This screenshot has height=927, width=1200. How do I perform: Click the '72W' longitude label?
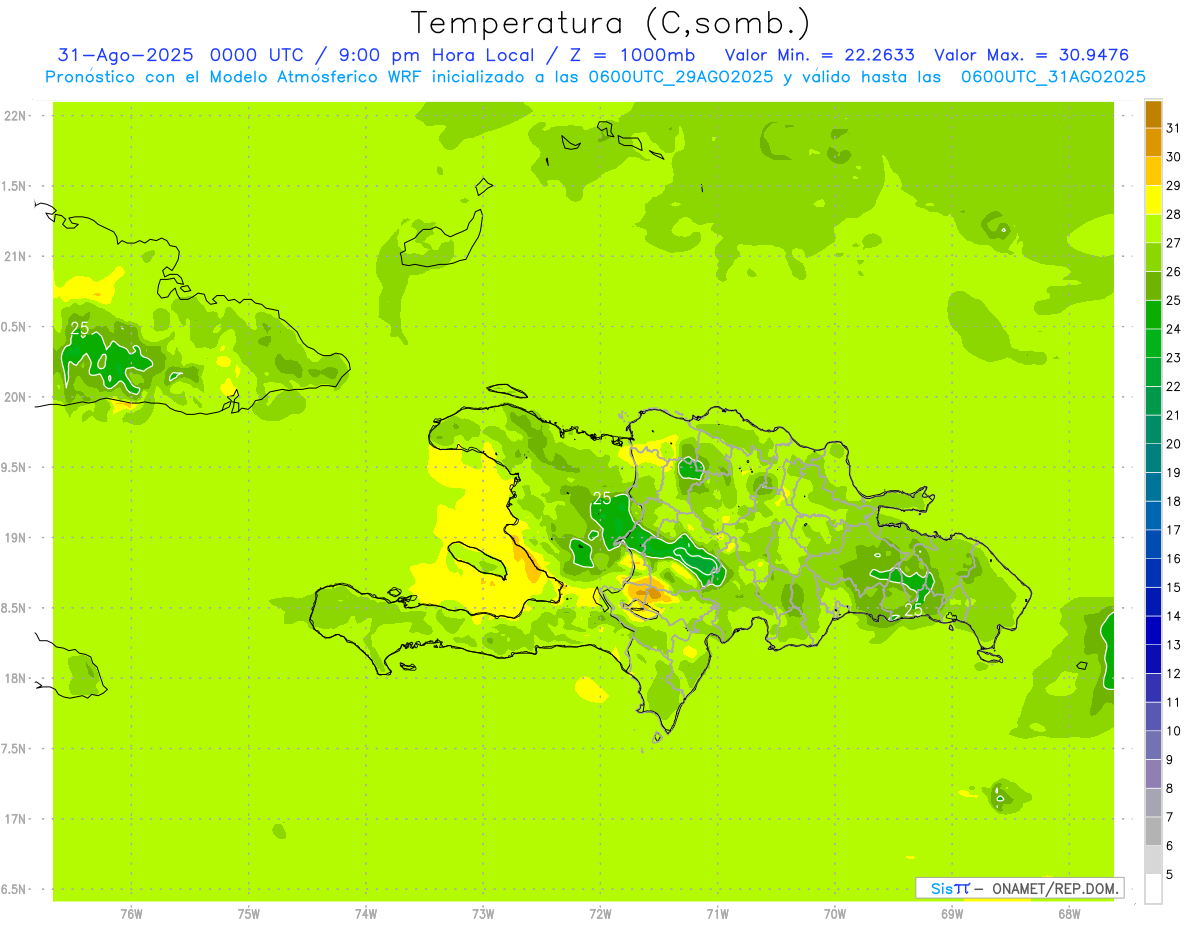[x=600, y=913]
